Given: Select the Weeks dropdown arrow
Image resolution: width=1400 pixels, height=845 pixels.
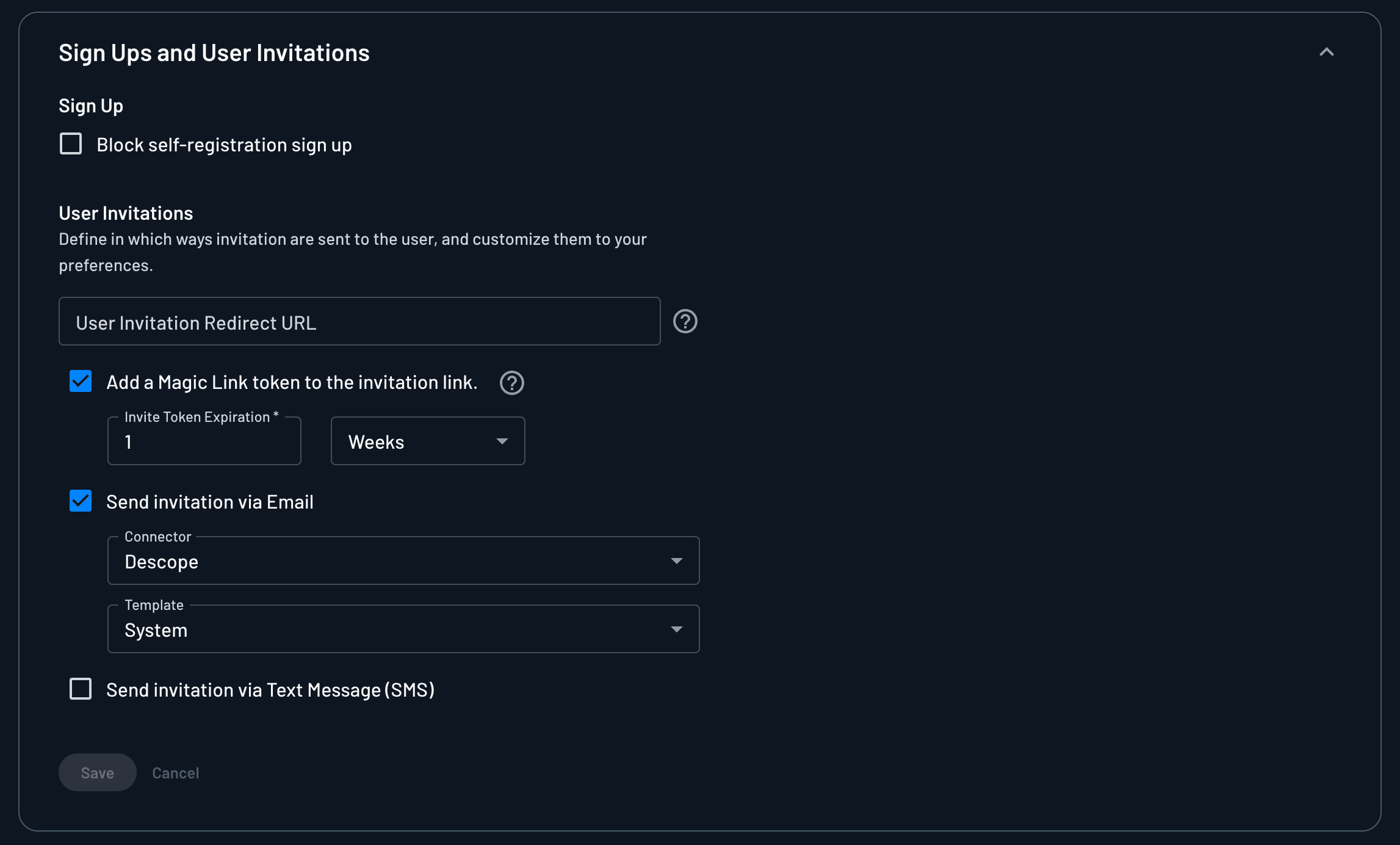Looking at the screenshot, I should click(x=502, y=441).
